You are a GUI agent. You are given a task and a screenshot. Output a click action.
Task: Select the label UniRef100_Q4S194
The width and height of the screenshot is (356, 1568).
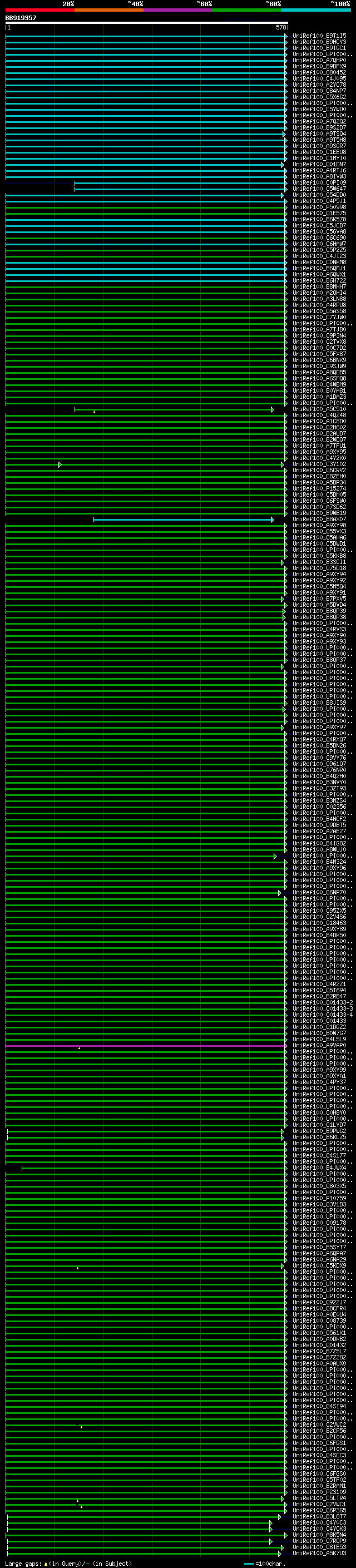point(319,1406)
